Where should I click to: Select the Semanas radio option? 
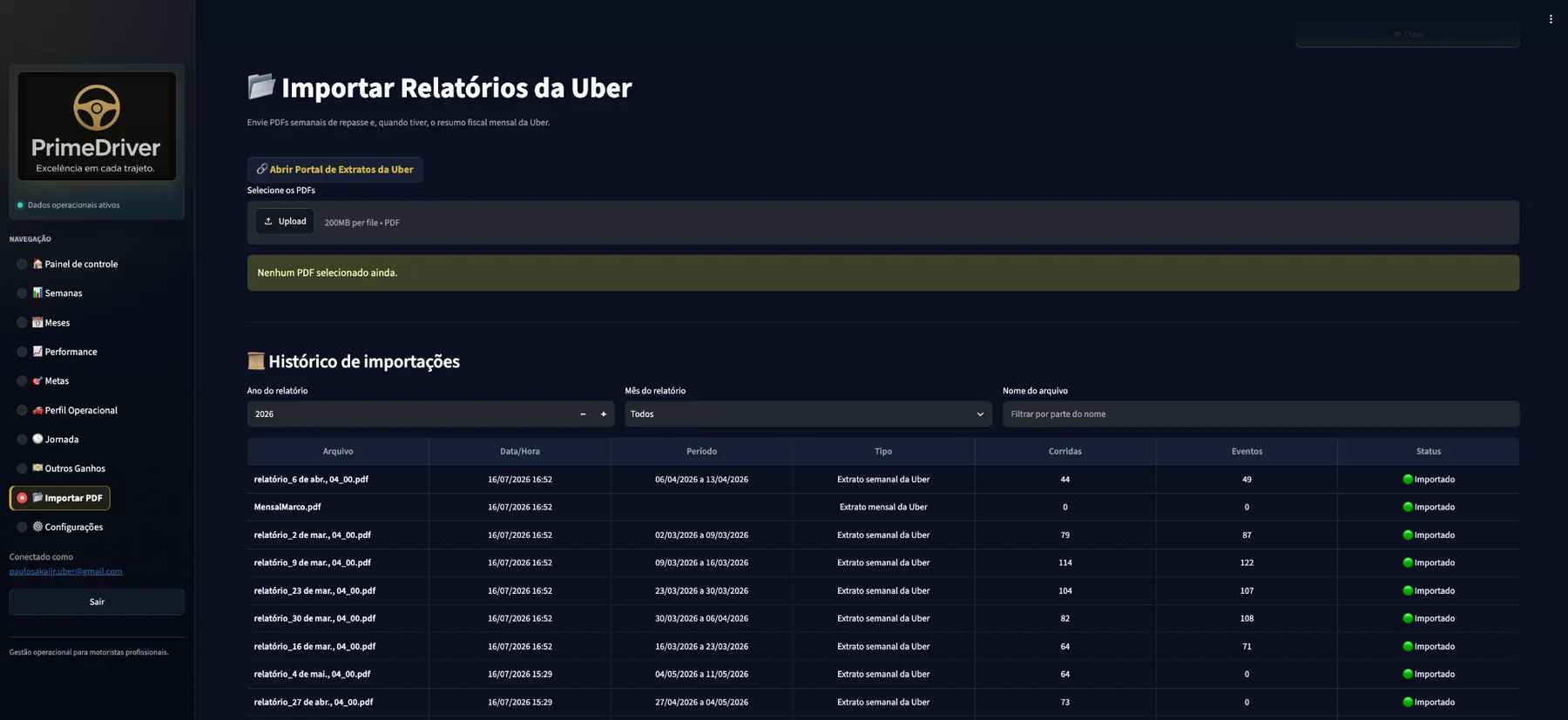[x=22, y=293]
